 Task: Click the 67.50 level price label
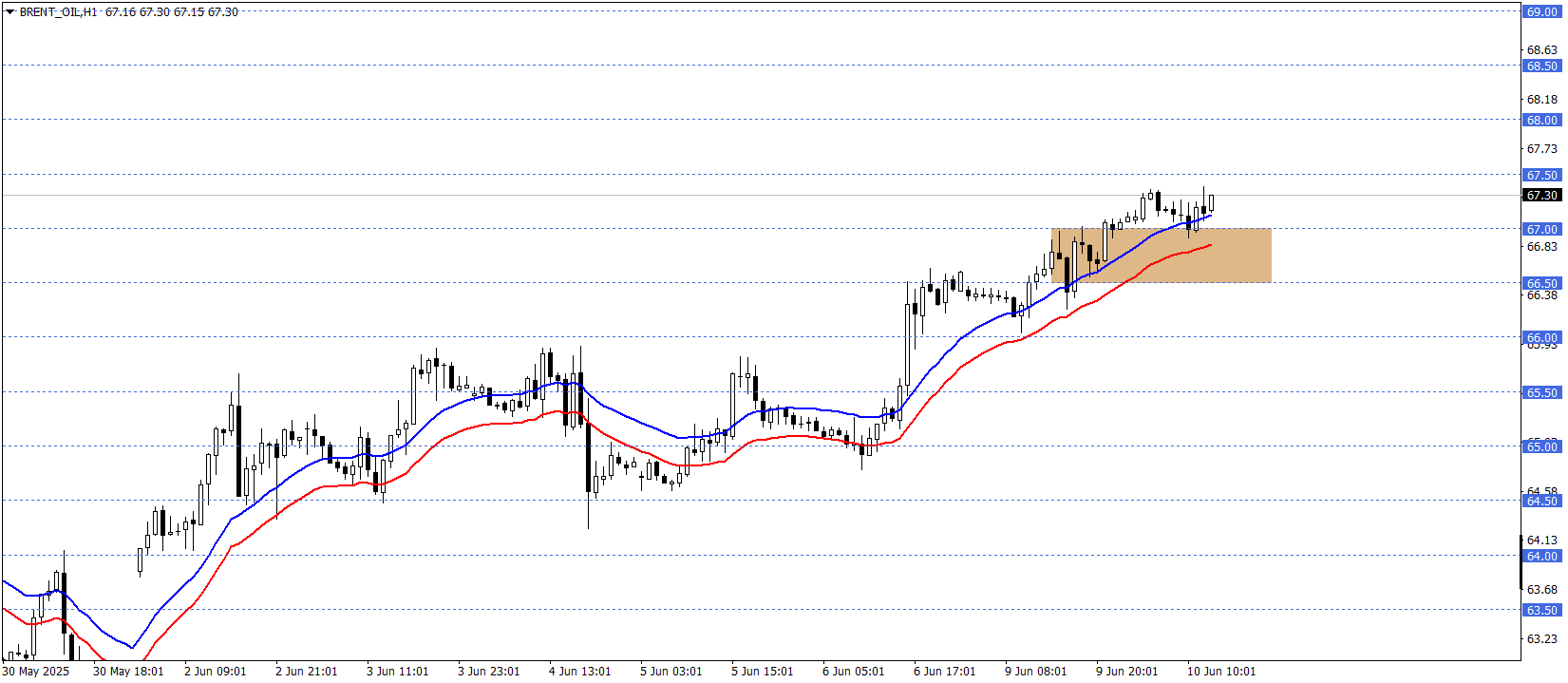pyautogui.click(x=1541, y=175)
